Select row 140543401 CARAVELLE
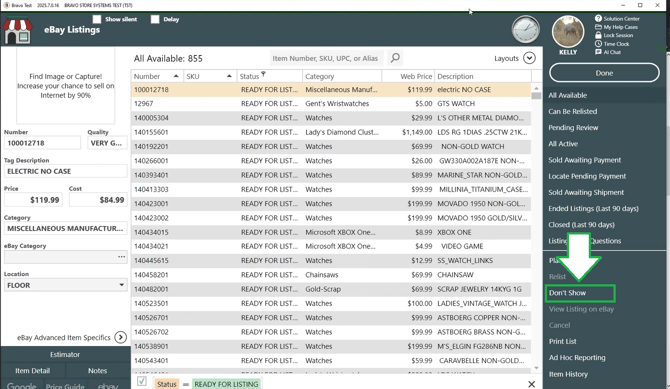 331,360
